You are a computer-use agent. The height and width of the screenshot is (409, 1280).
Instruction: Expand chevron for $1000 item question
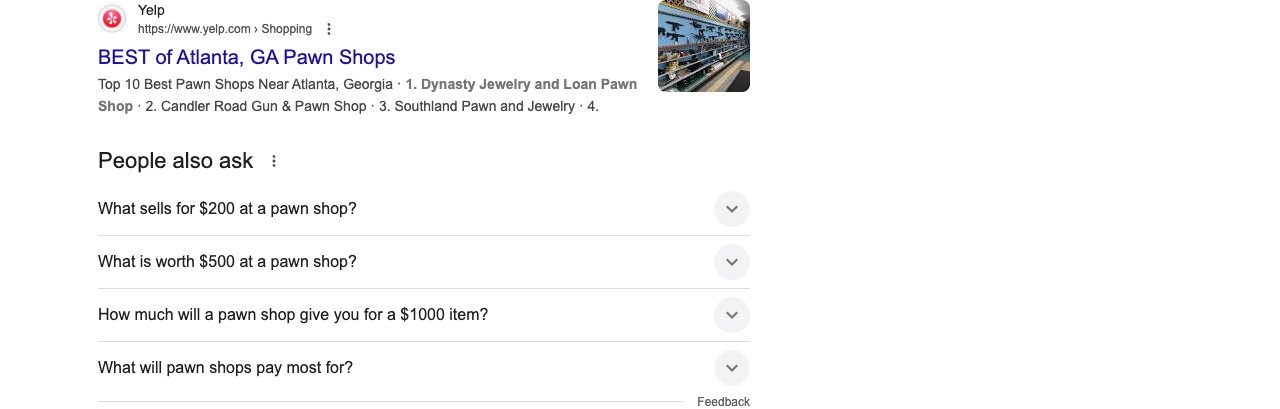[732, 315]
